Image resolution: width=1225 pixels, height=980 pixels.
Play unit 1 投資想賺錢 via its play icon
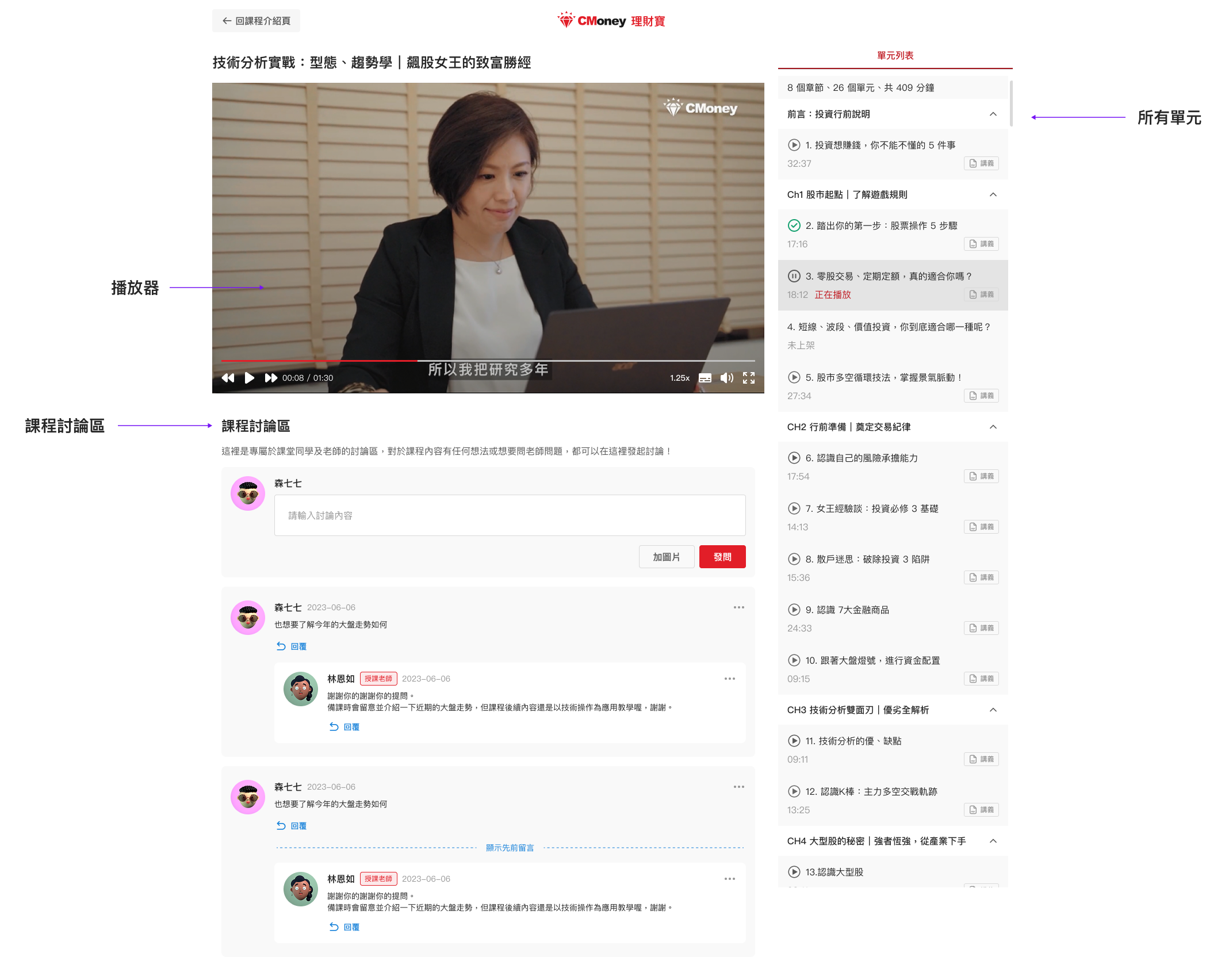pos(794,145)
